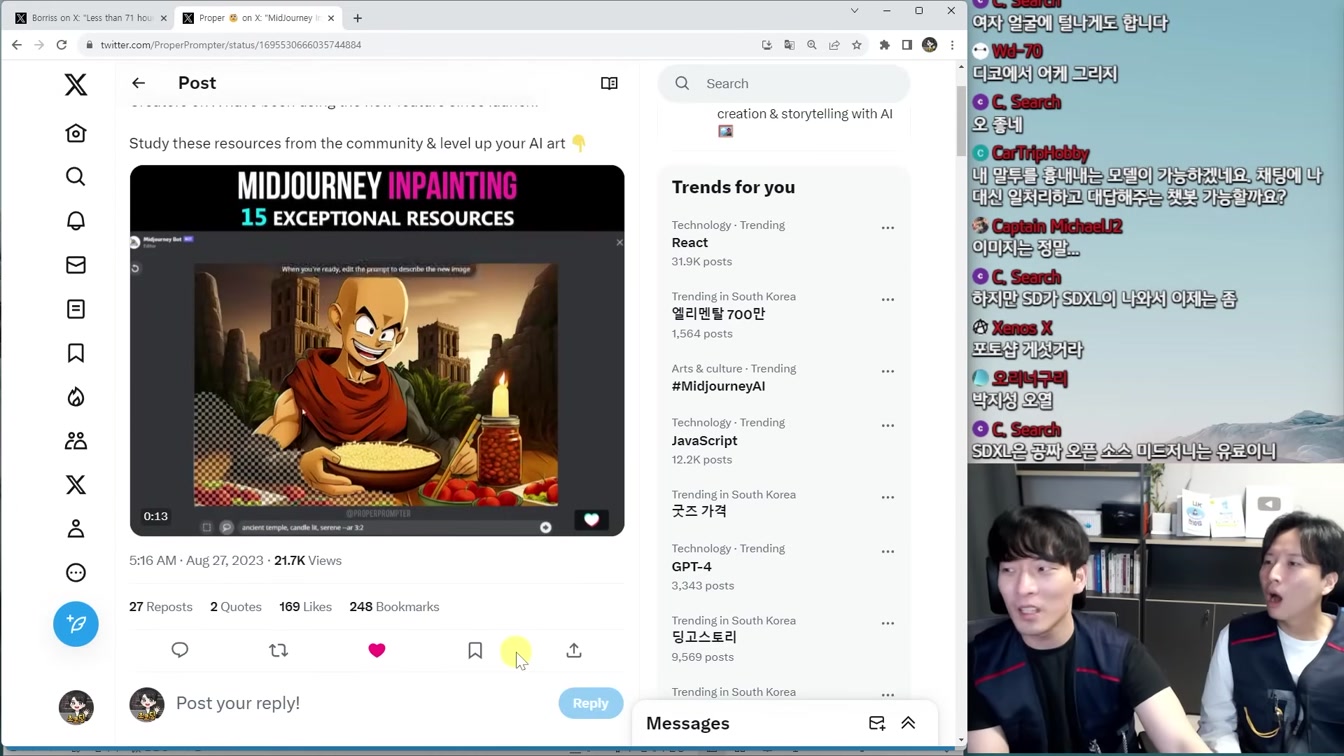The image size is (1344, 756).
Task: Open more options for the 굿즈 가격 trend
Action: [888, 498]
